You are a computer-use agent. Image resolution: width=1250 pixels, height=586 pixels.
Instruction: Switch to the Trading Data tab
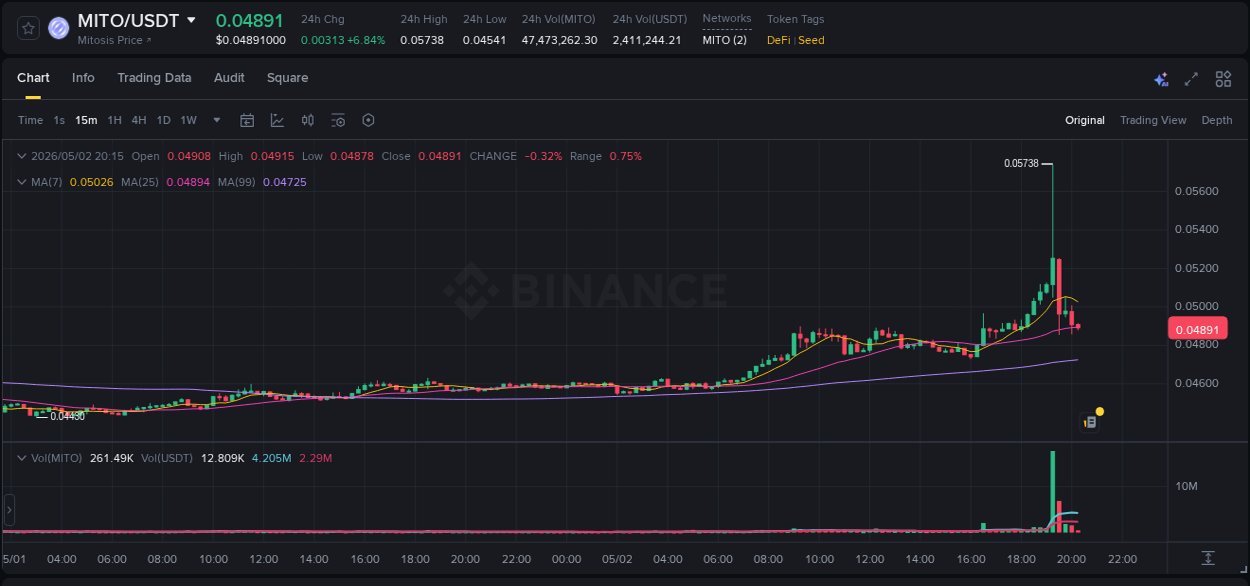(154, 78)
